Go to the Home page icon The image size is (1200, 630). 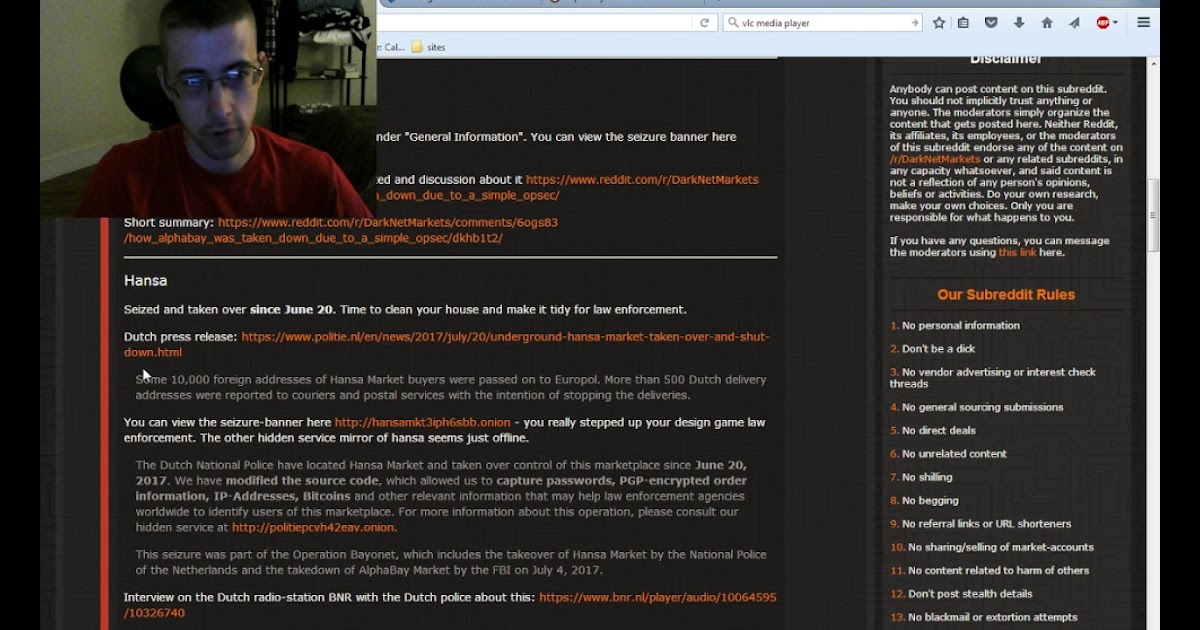click(1047, 22)
